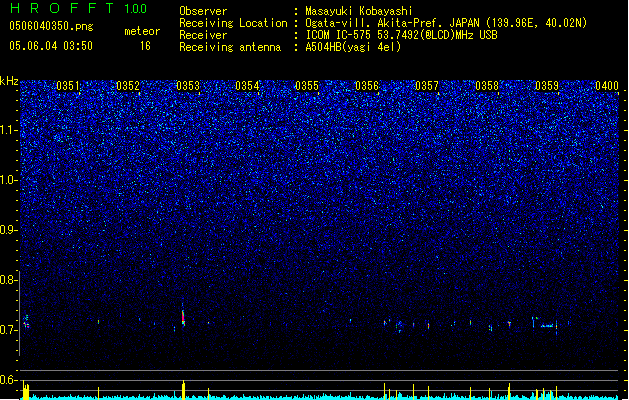Screen dimensions: 629x400
Task: Click the 0.7 kHz axis label
Action: coord(8,330)
